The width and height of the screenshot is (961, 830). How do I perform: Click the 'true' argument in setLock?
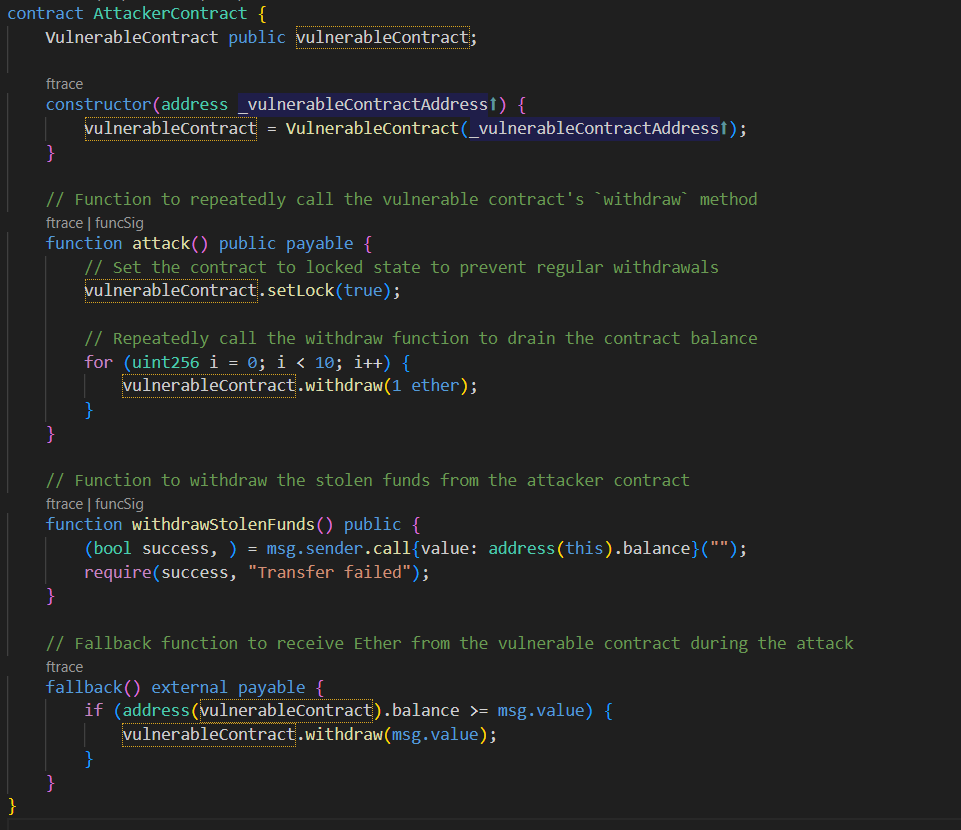tap(363, 291)
